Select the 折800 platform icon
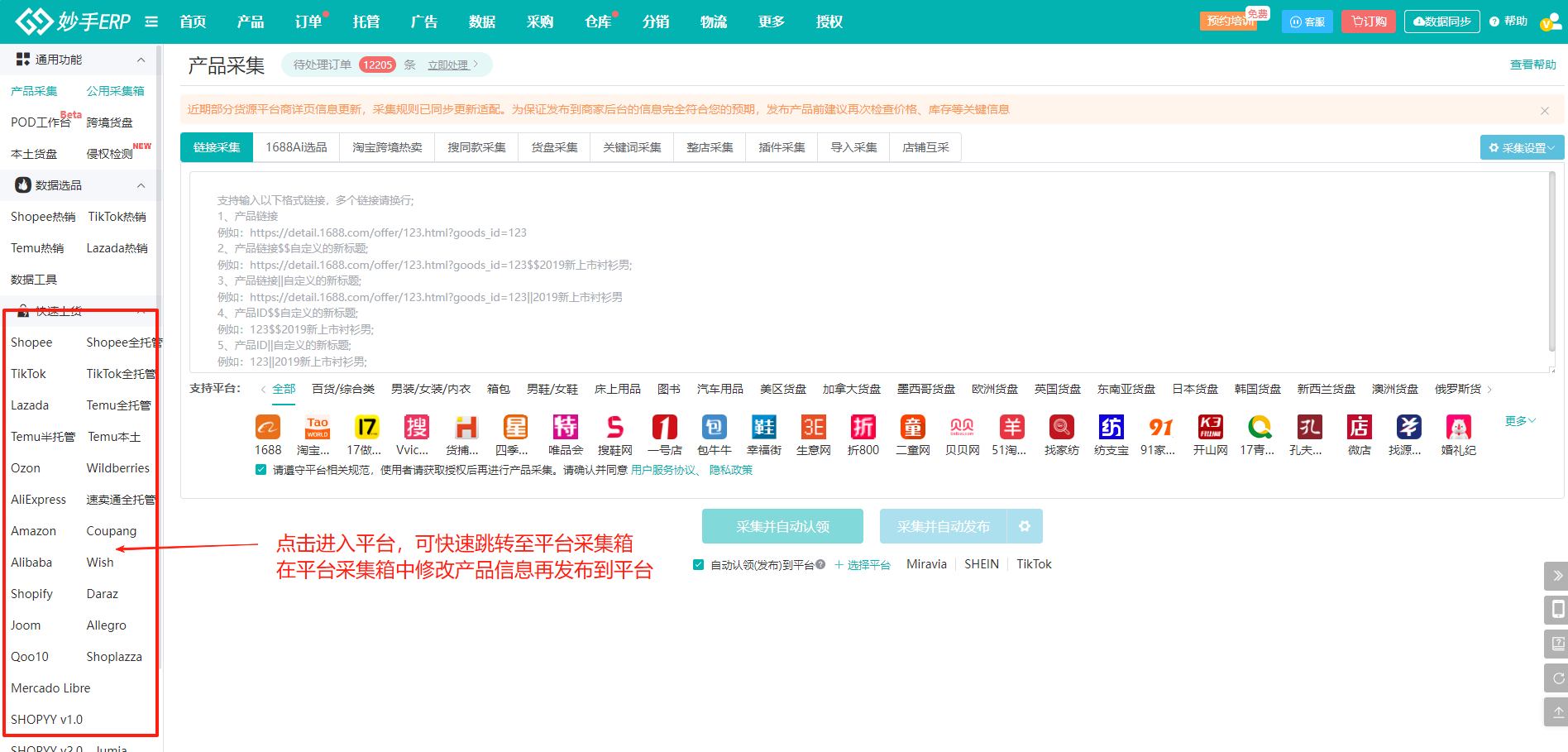 [x=863, y=427]
